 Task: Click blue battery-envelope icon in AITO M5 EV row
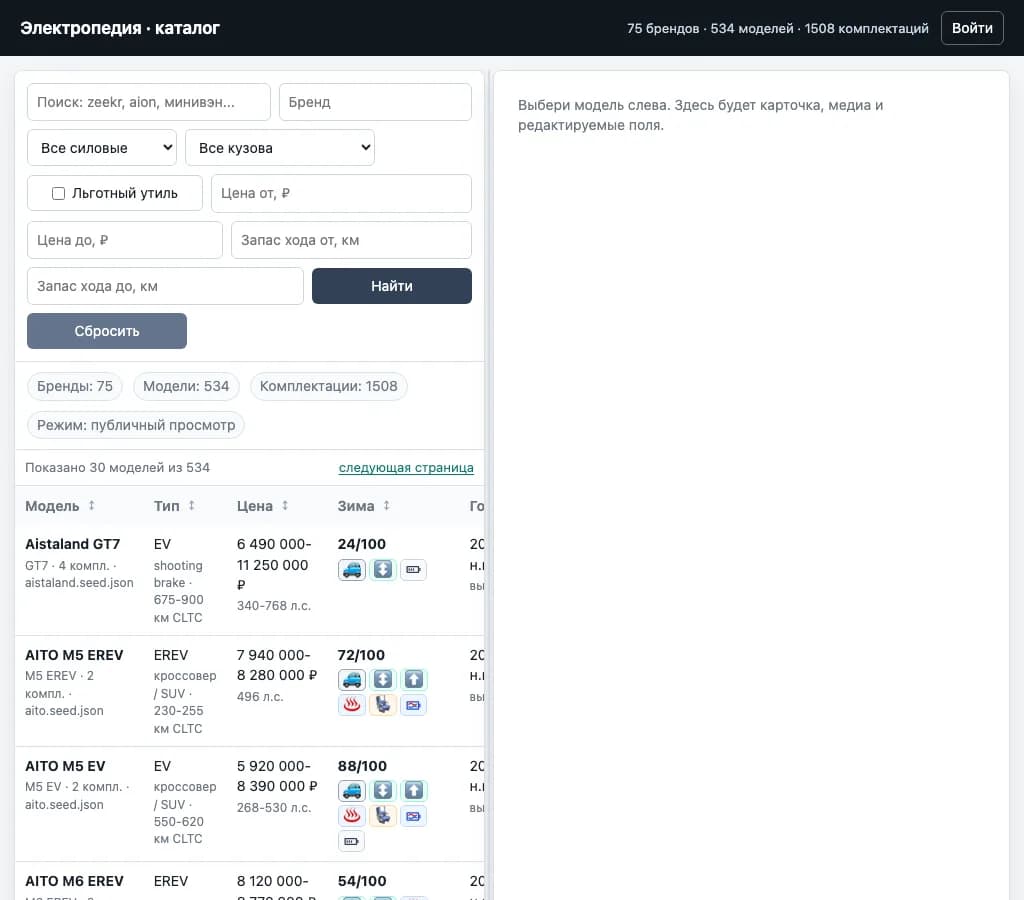[413, 816]
